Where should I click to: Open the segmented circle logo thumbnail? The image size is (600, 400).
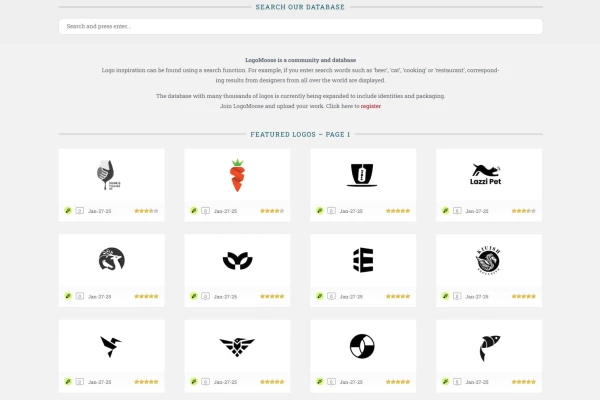click(362, 346)
